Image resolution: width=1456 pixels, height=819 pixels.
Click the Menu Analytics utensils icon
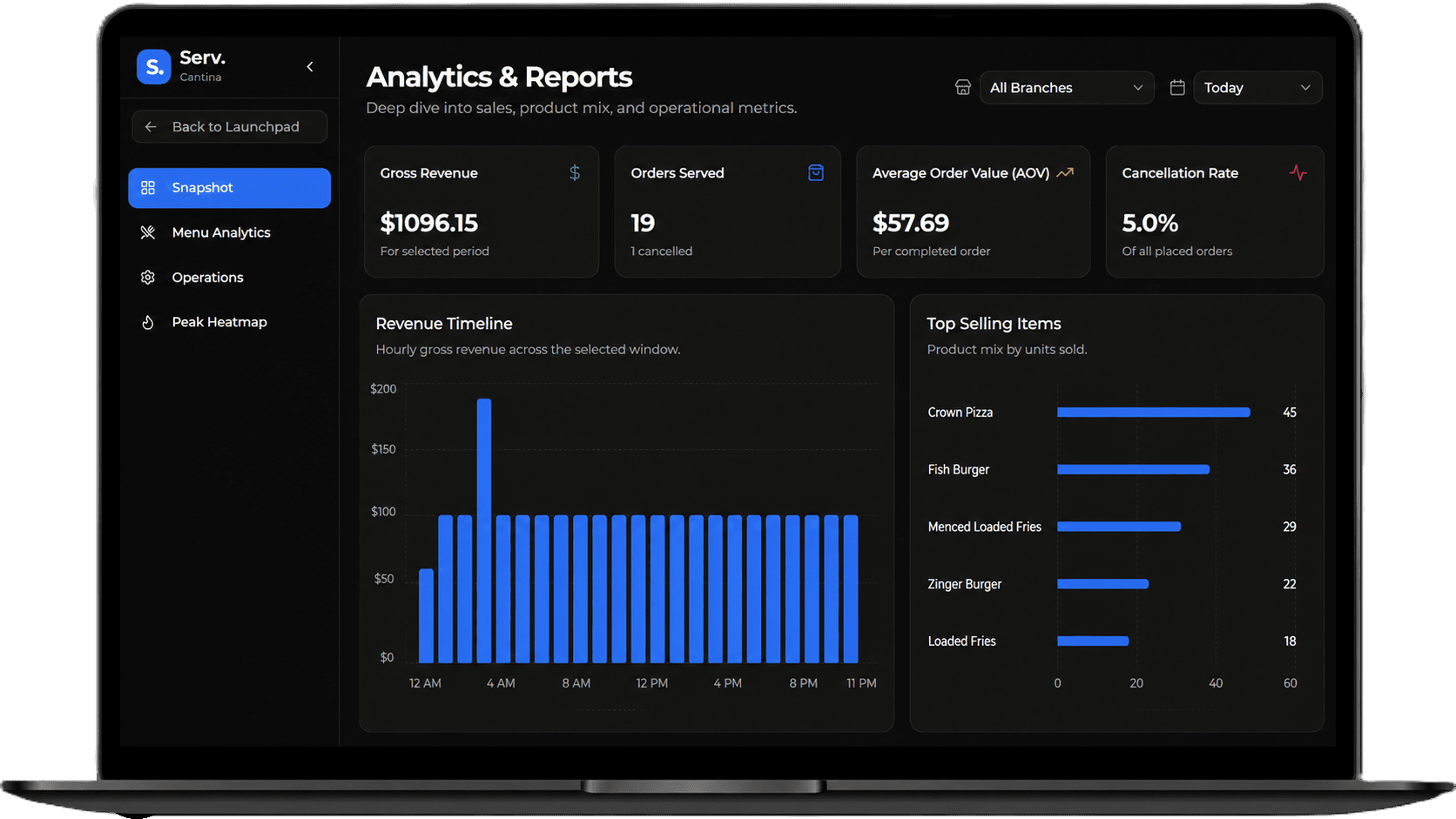point(148,232)
